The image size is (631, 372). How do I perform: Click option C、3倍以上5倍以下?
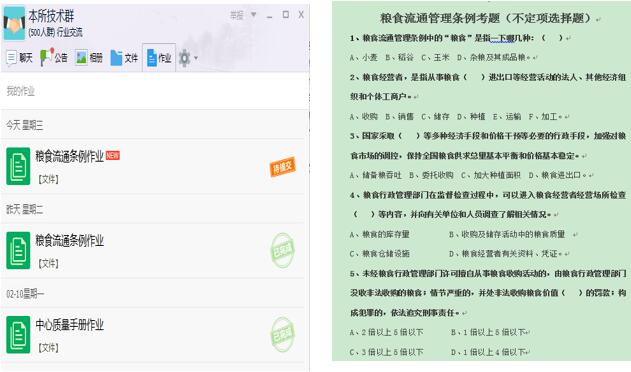[x=386, y=352]
